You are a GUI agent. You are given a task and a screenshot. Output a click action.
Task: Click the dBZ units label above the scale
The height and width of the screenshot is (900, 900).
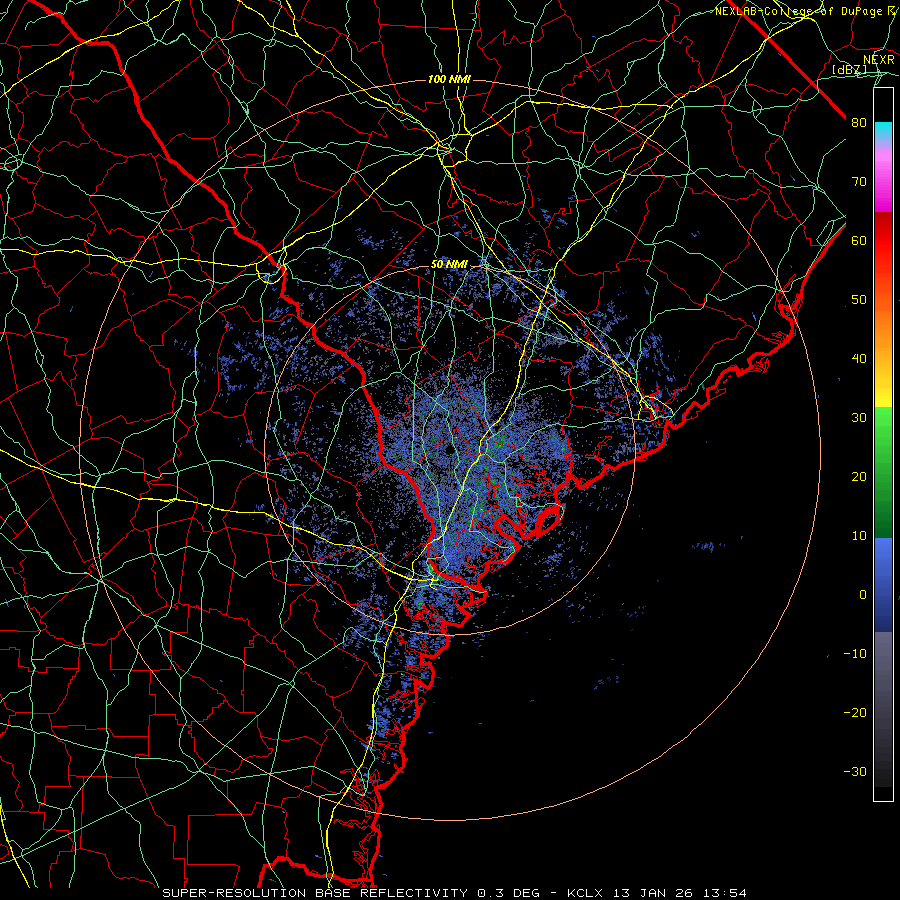[849, 70]
